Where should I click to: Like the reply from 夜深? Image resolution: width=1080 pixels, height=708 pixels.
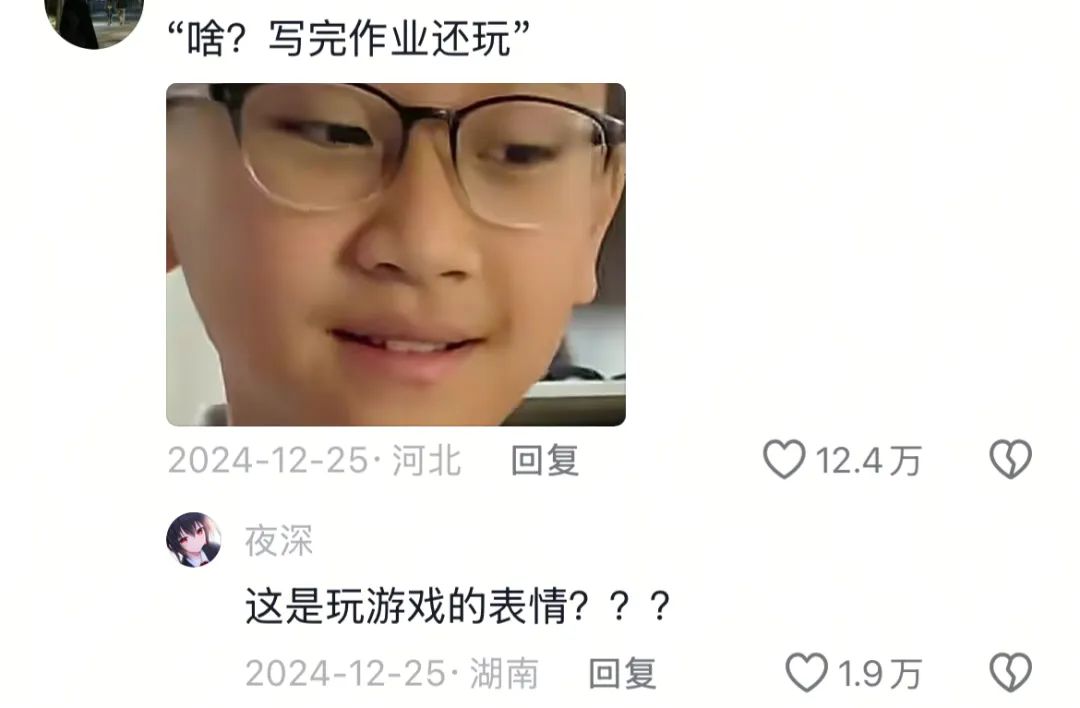click(x=806, y=673)
